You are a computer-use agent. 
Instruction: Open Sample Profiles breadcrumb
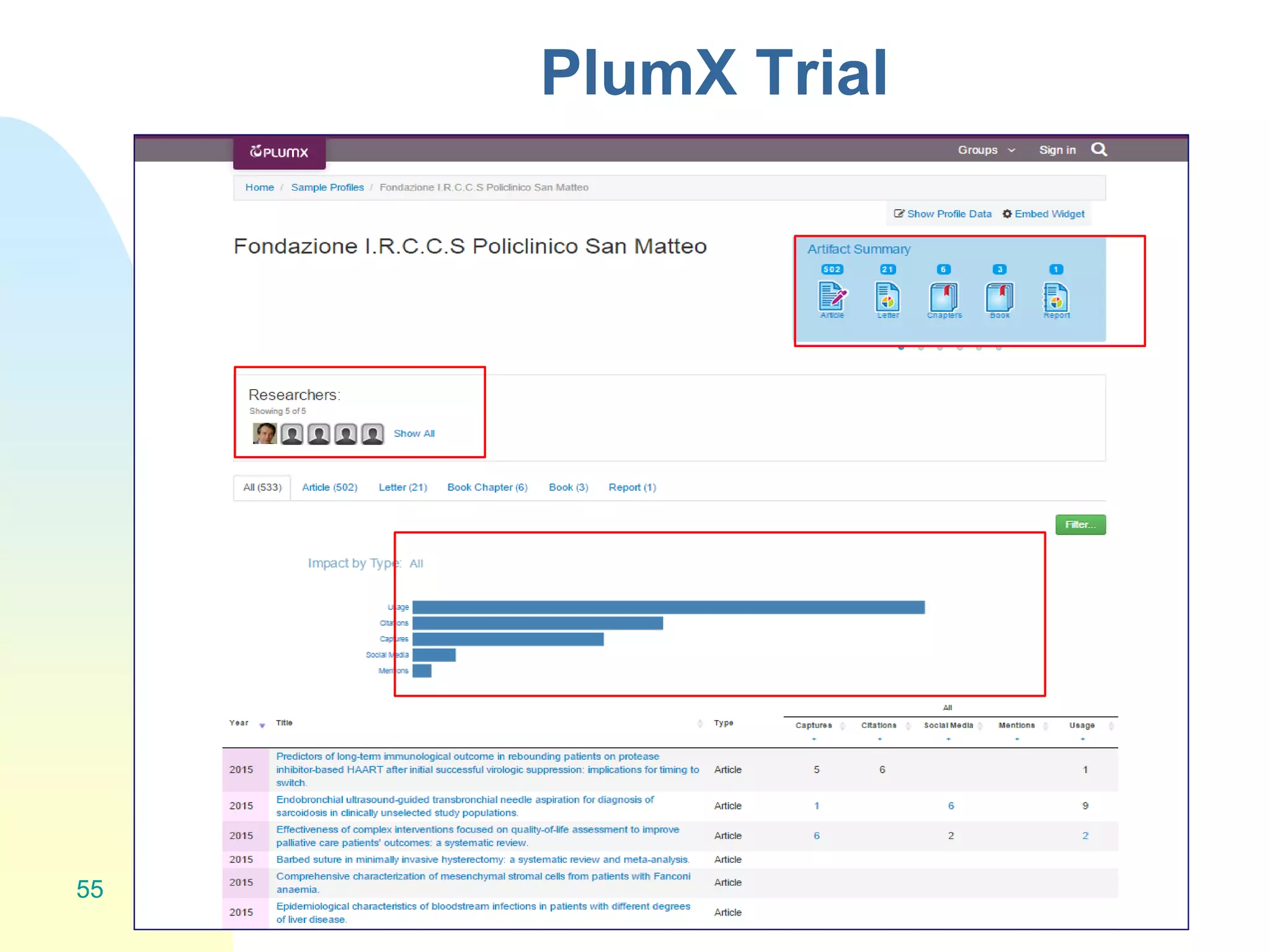(x=327, y=187)
